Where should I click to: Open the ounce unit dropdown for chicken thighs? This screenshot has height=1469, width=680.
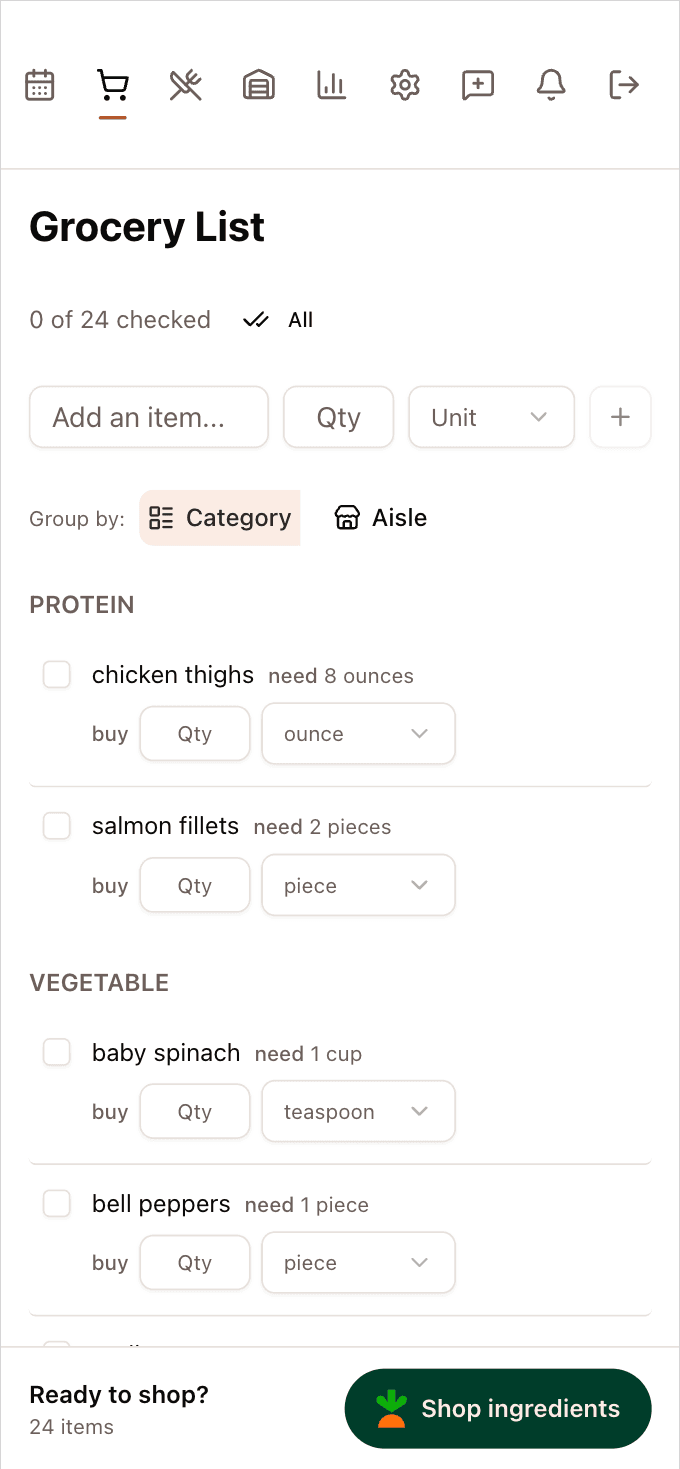point(358,733)
